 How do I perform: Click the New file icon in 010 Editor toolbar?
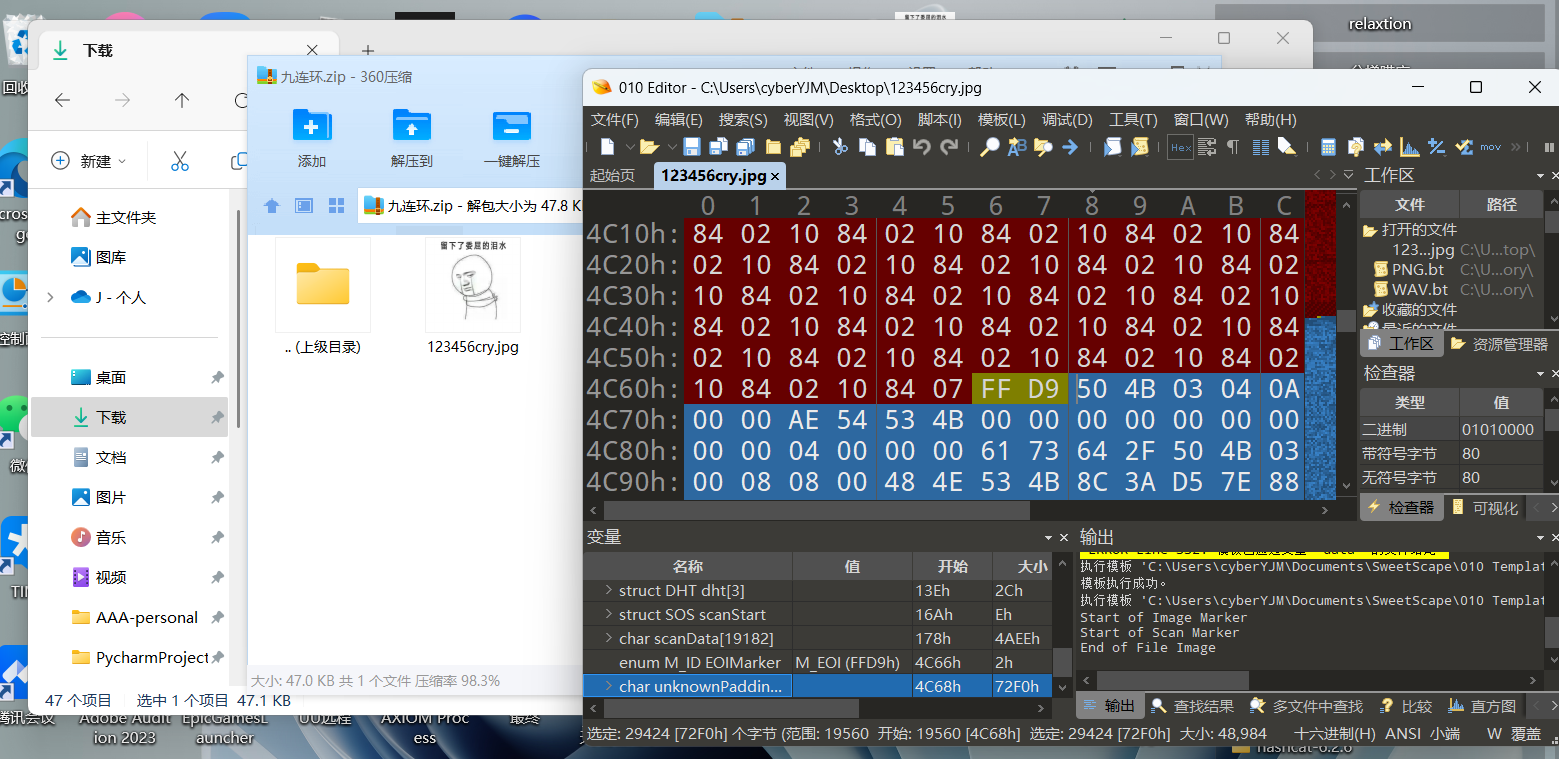click(607, 147)
